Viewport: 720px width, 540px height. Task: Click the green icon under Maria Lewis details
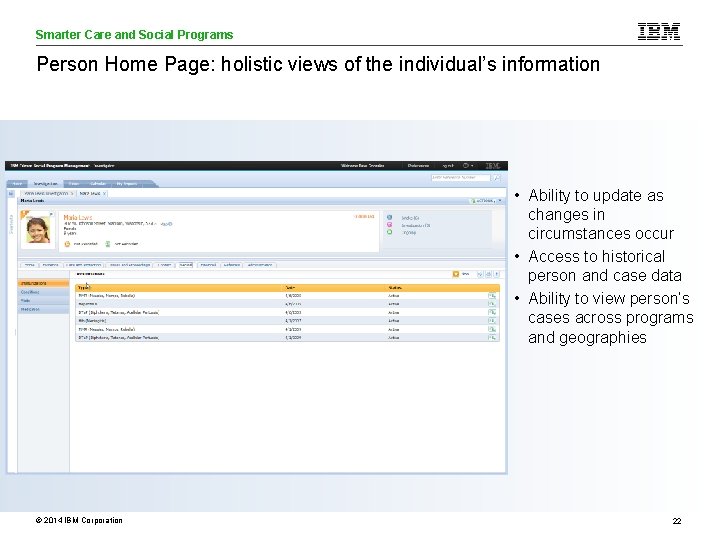click(107, 244)
